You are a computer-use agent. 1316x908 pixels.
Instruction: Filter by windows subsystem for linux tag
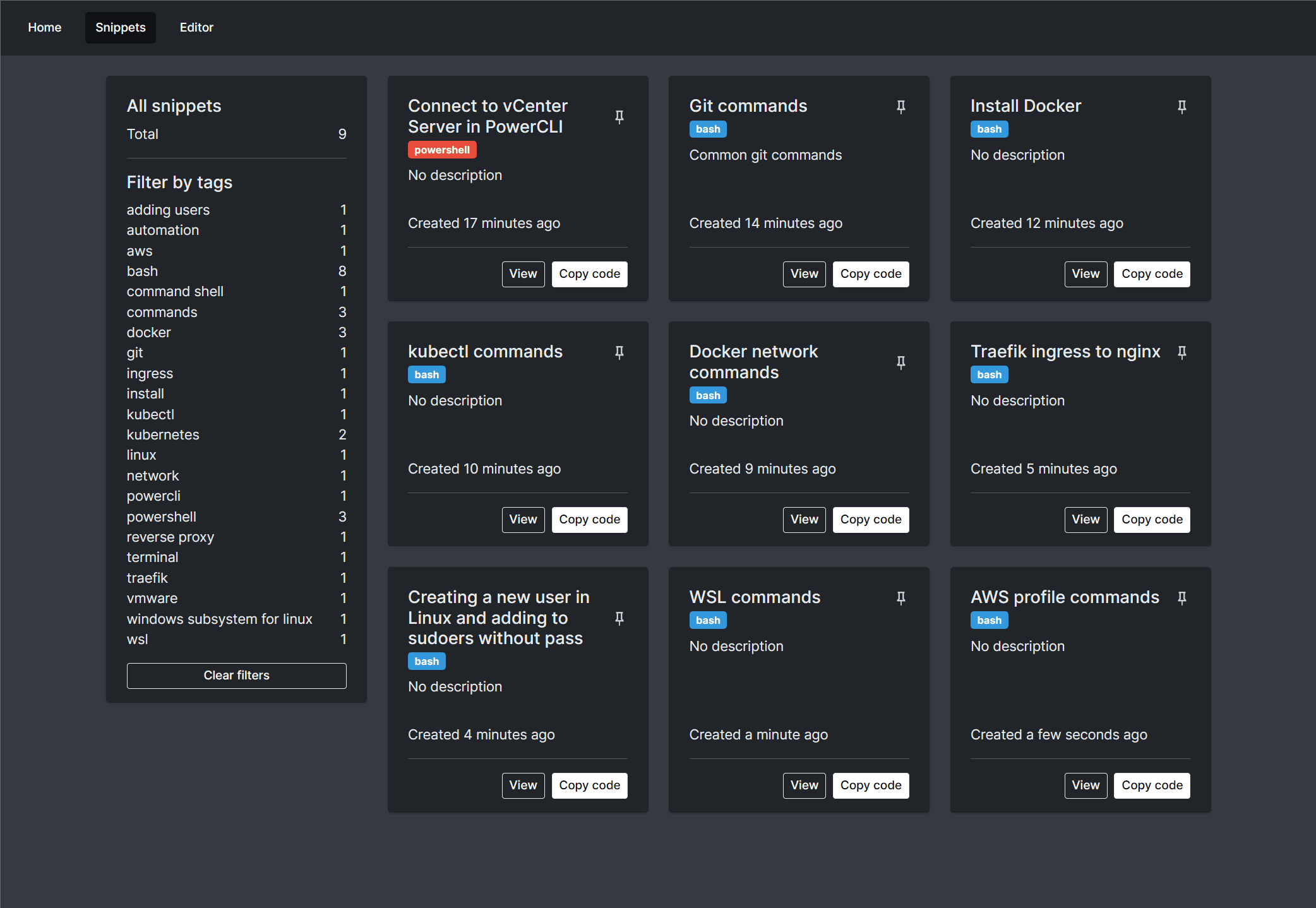(x=219, y=619)
